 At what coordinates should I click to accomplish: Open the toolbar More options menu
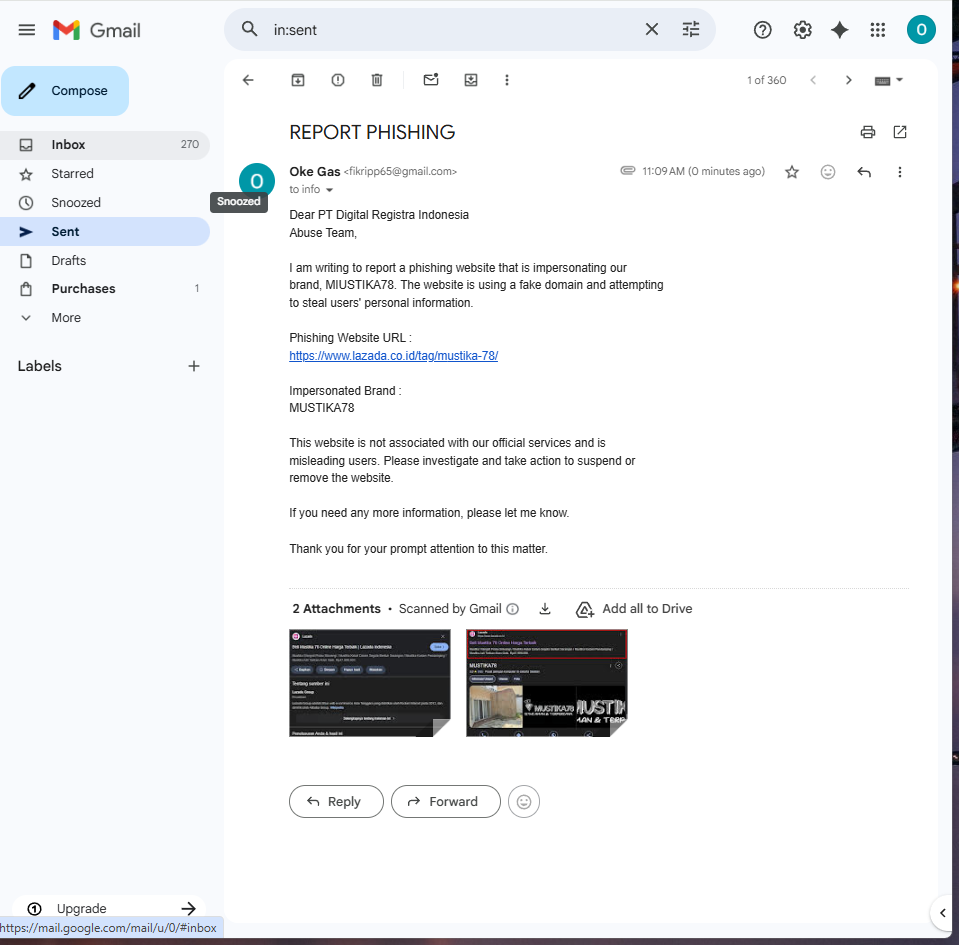click(x=506, y=80)
